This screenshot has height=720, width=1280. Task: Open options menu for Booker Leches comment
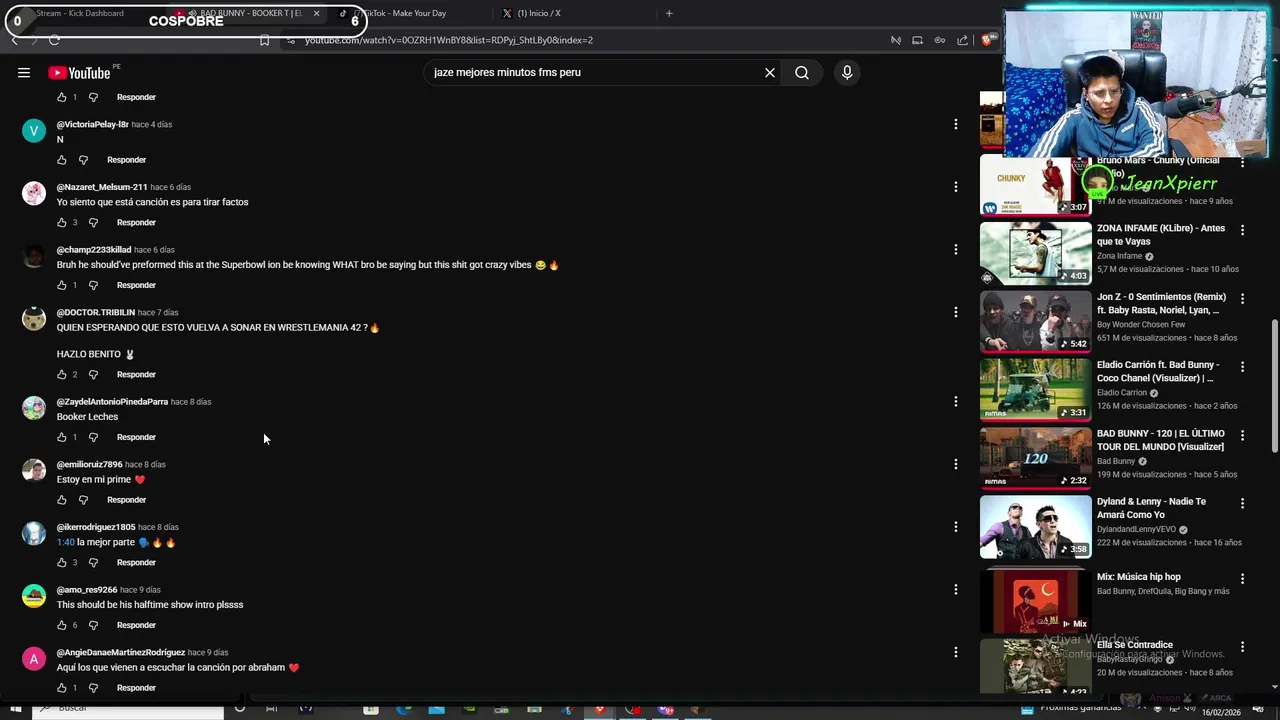tap(955, 401)
